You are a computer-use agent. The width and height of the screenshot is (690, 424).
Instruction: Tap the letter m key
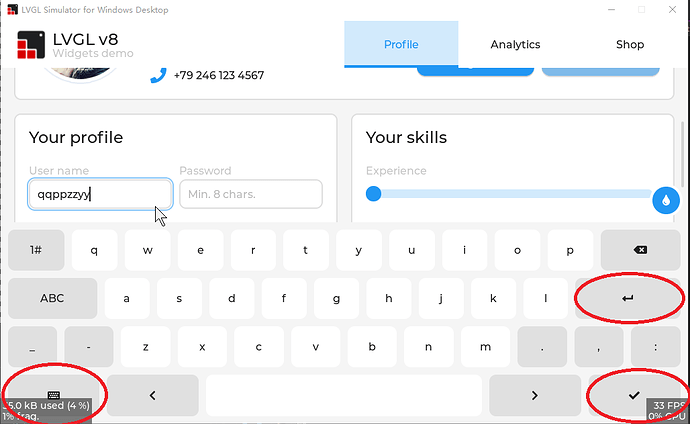[x=485, y=347]
